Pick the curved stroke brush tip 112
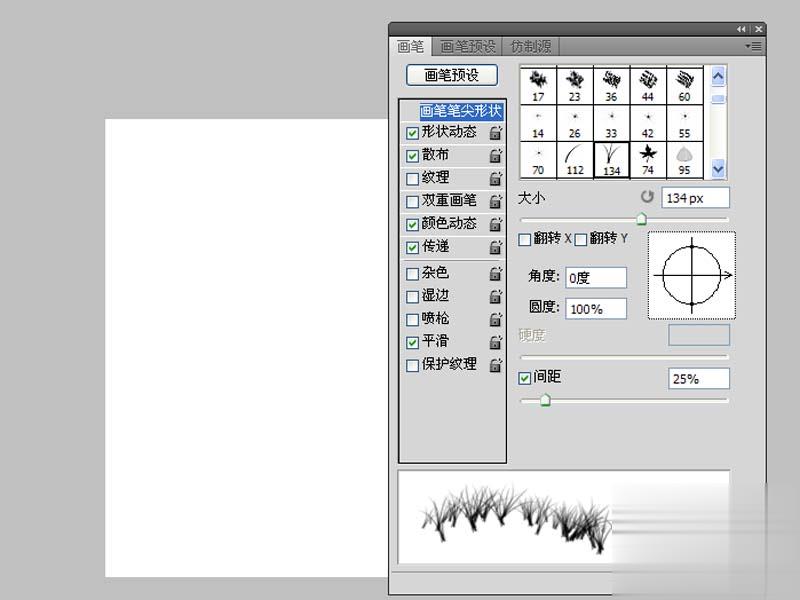 (575, 159)
